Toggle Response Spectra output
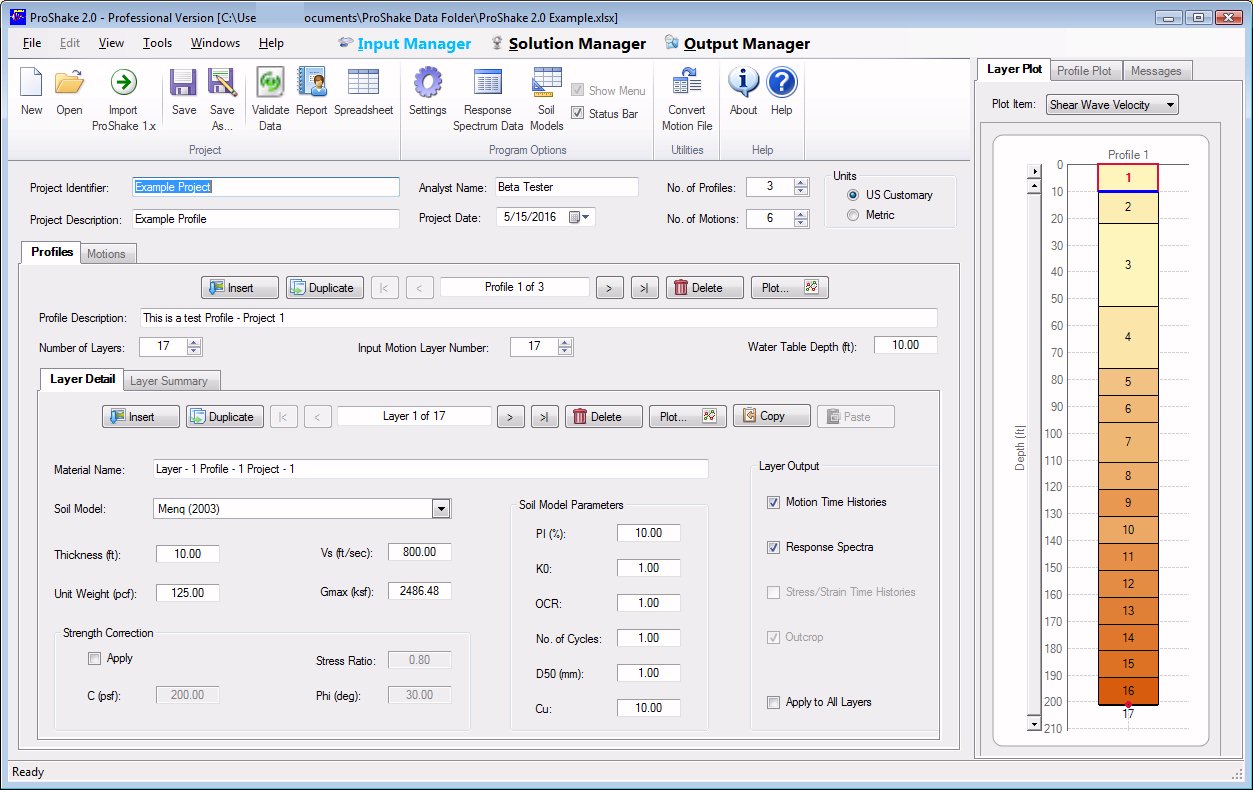Screen dimensions: 1253x790 tap(773, 547)
